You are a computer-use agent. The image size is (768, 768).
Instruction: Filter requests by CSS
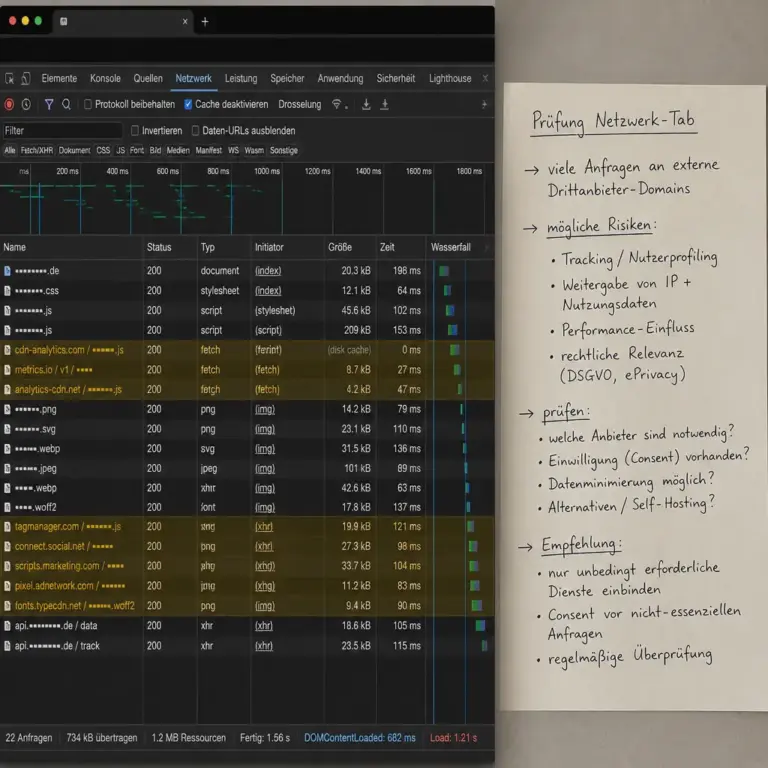103,150
